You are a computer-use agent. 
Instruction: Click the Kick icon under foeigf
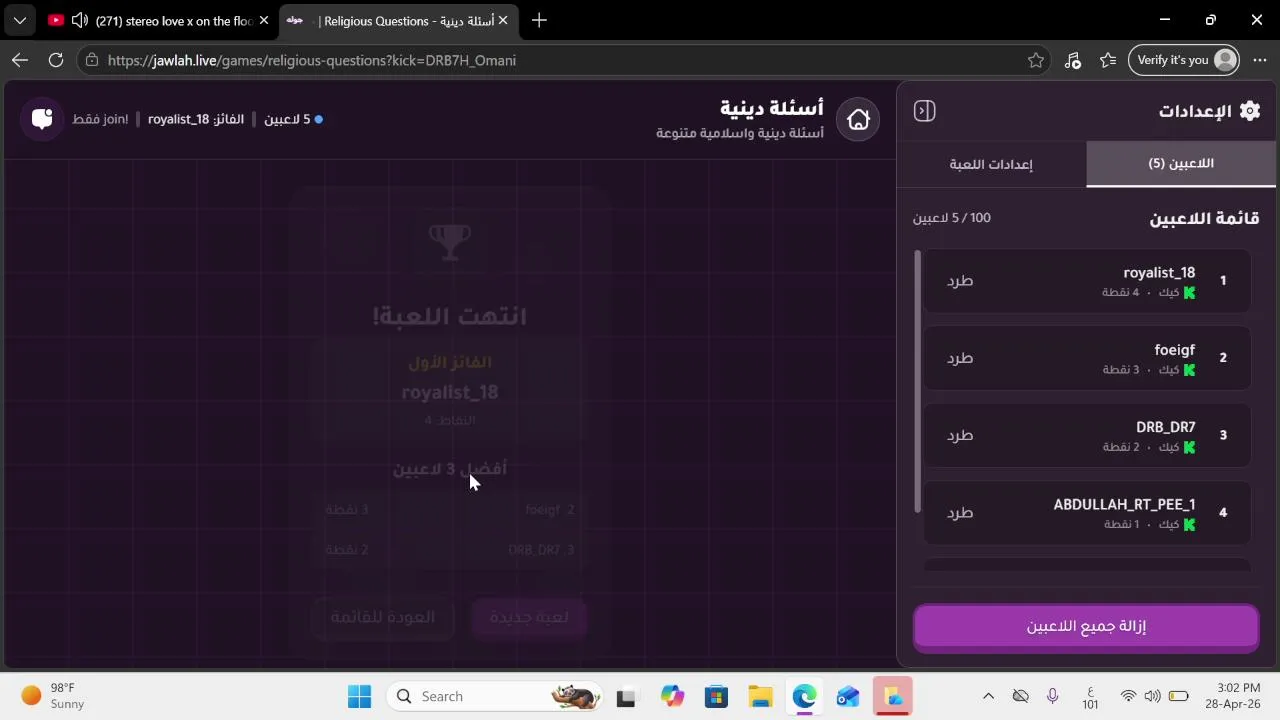click(x=1189, y=370)
